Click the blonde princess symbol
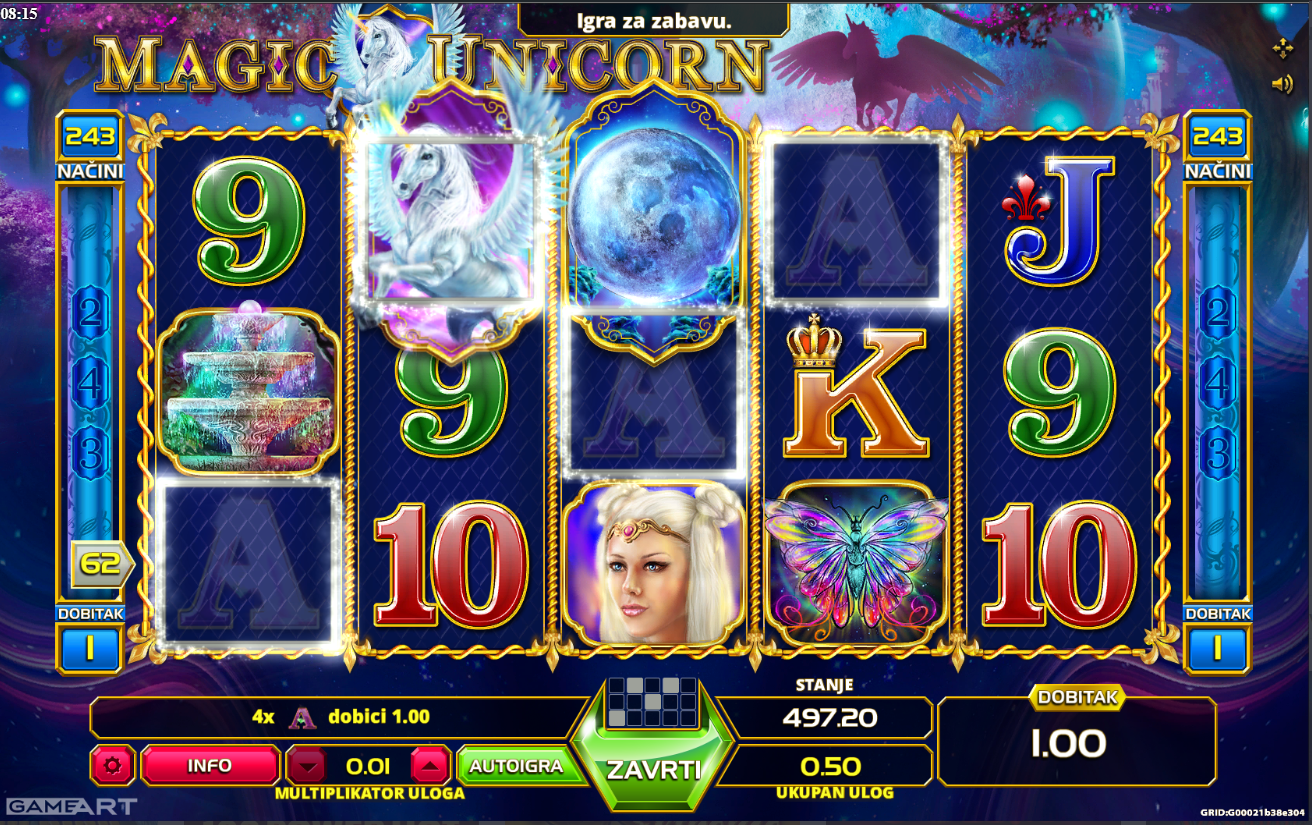 pyautogui.click(x=655, y=563)
